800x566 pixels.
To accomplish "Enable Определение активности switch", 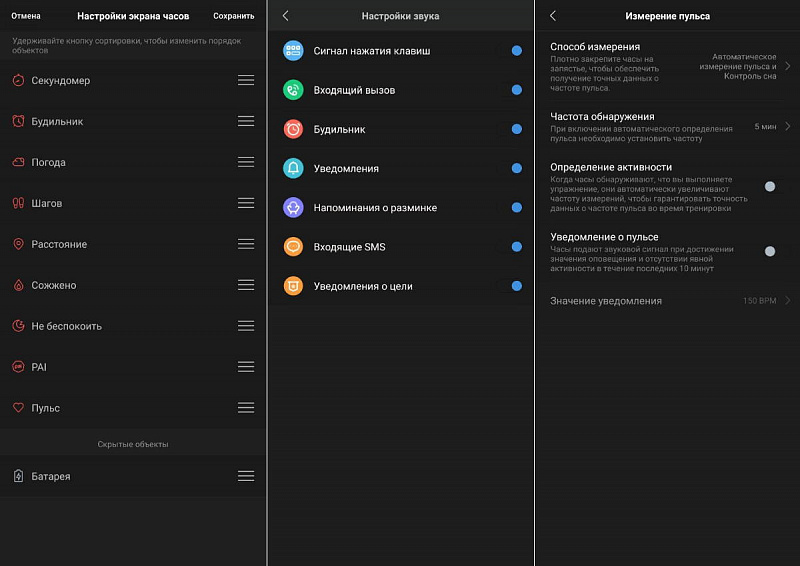I will click(770, 186).
